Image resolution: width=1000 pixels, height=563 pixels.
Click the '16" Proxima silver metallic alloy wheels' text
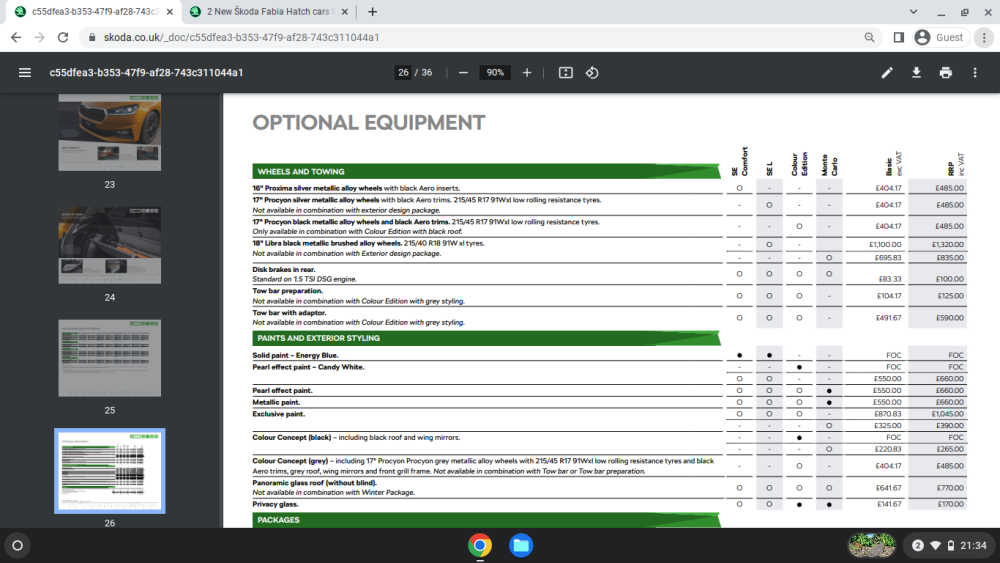pyautogui.click(x=317, y=188)
